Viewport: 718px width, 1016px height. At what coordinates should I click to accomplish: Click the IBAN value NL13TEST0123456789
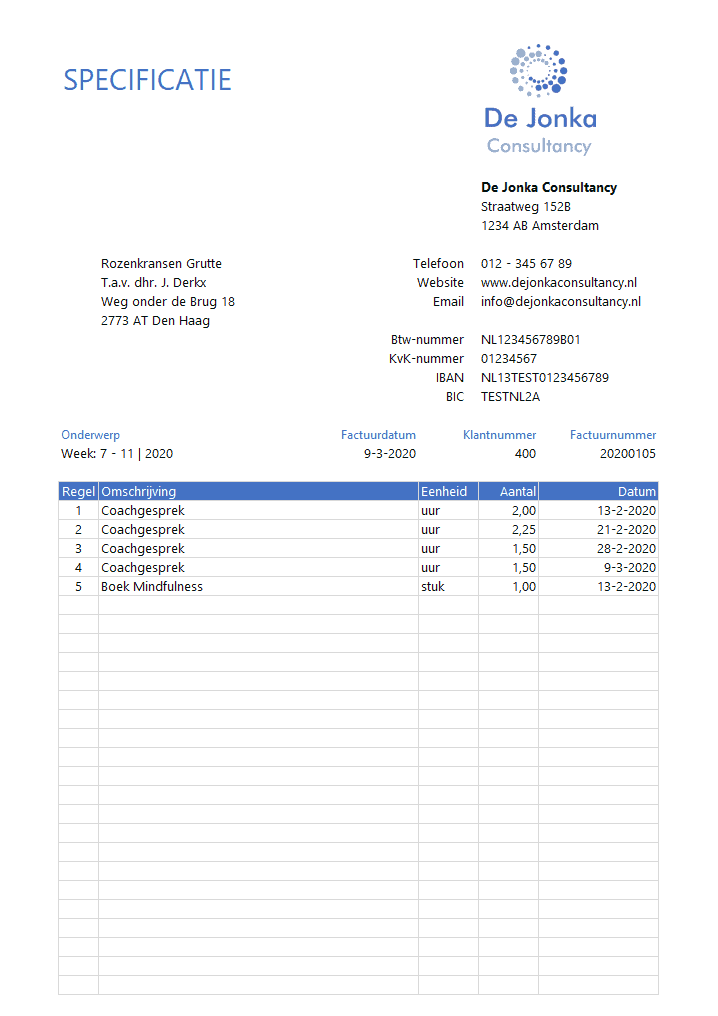click(x=544, y=378)
